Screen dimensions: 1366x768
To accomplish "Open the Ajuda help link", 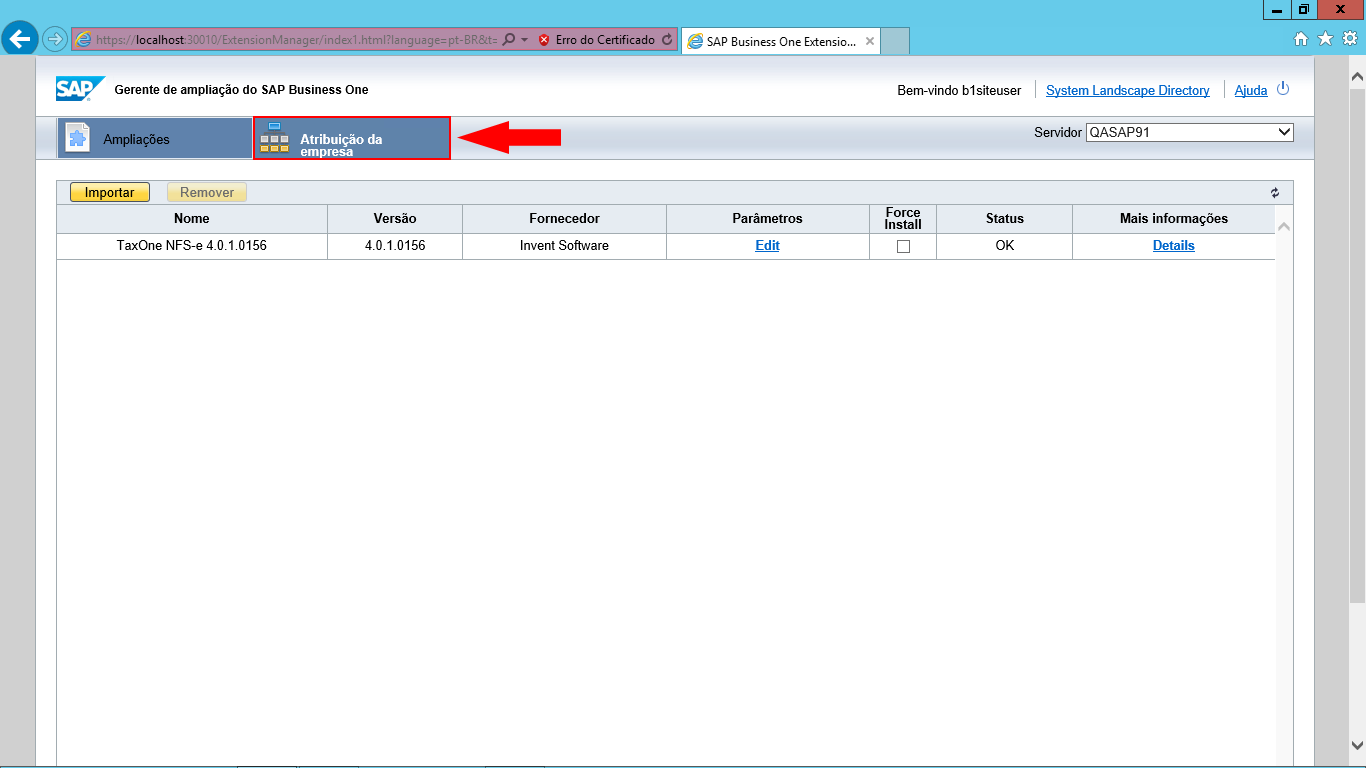I will point(1251,90).
